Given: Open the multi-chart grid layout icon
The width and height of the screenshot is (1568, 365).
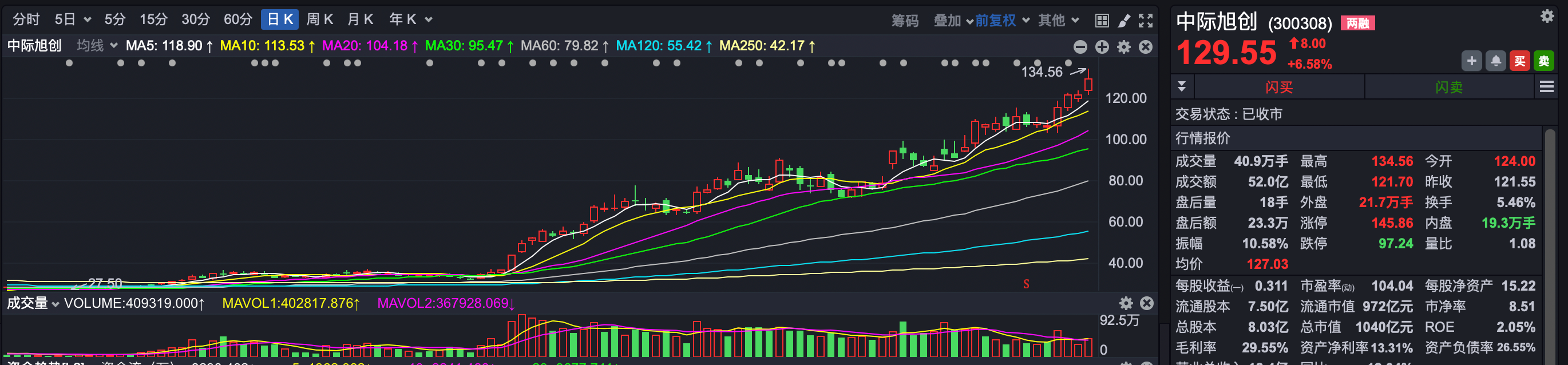Looking at the screenshot, I should click(x=1102, y=21).
